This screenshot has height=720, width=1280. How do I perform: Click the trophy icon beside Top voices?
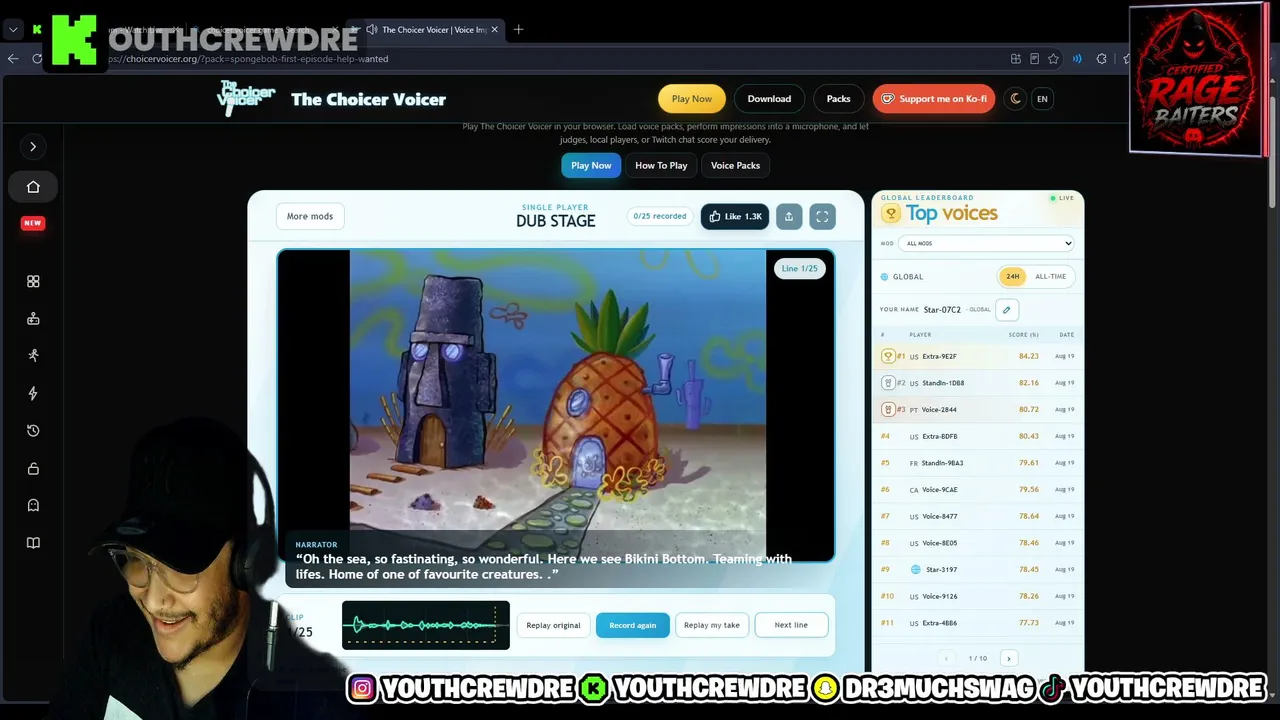(x=891, y=214)
